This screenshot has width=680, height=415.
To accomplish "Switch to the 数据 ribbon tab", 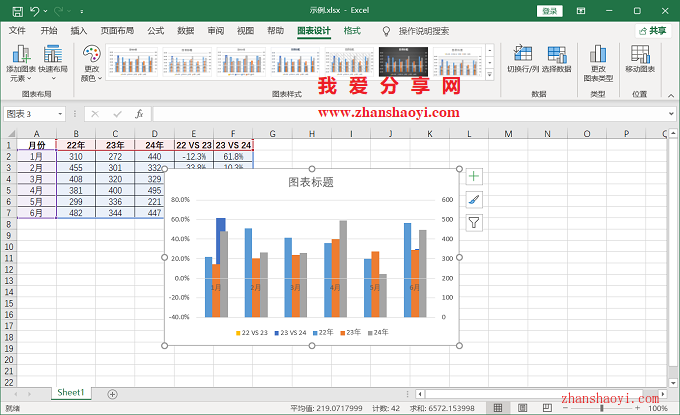I will (x=186, y=30).
